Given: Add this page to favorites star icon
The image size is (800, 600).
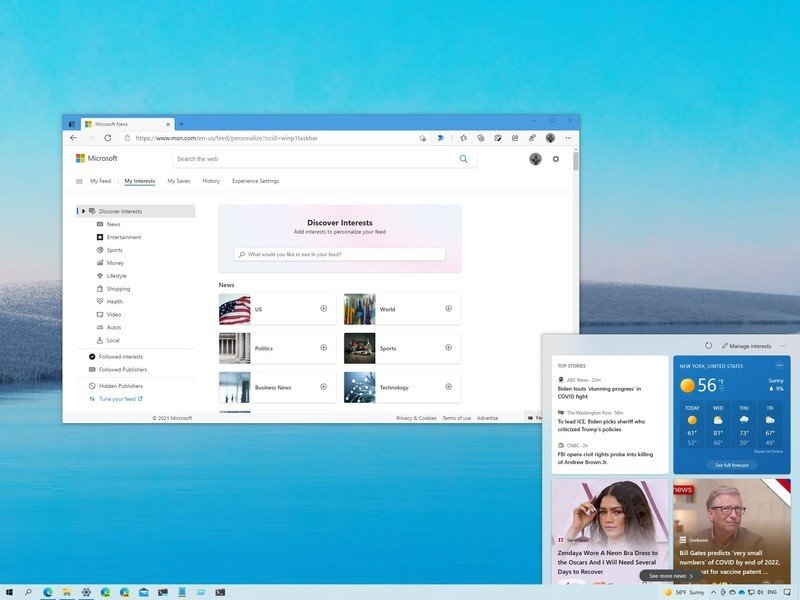Looking at the screenshot, I should tap(422, 138).
